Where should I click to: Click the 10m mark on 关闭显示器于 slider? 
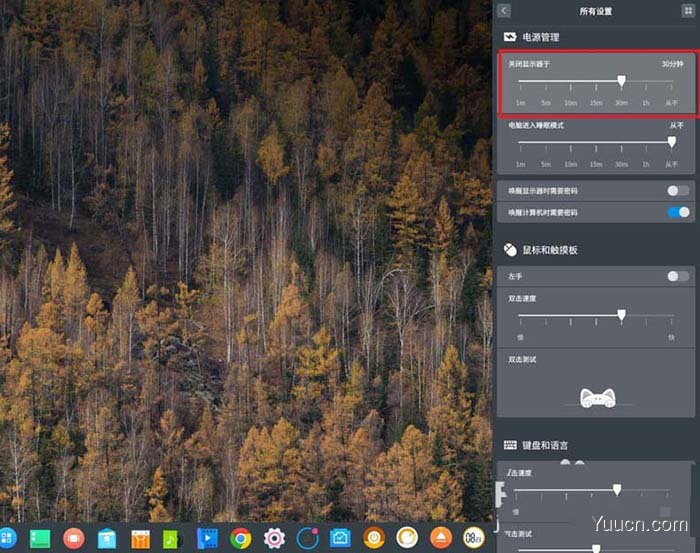point(571,103)
